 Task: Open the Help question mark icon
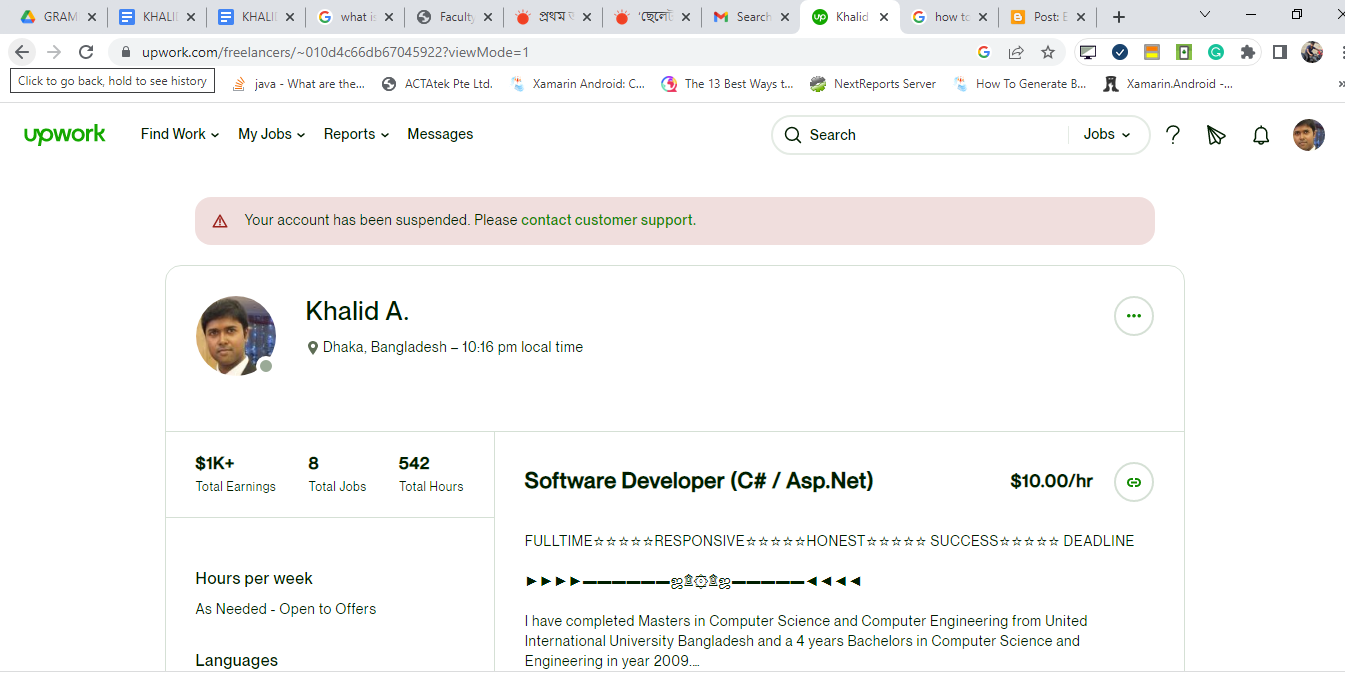pos(1173,135)
